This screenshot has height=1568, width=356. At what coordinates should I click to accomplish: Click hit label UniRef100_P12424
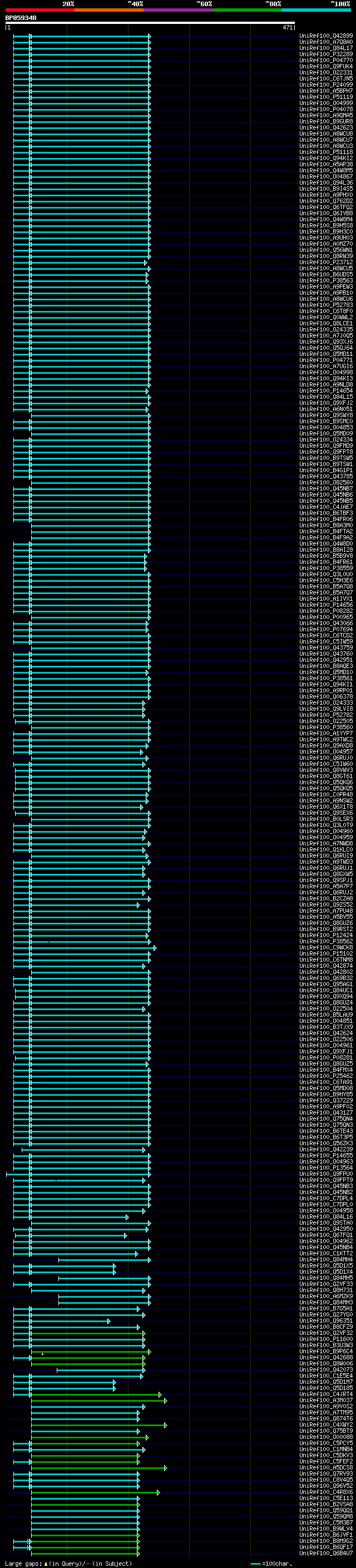click(326, 935)
